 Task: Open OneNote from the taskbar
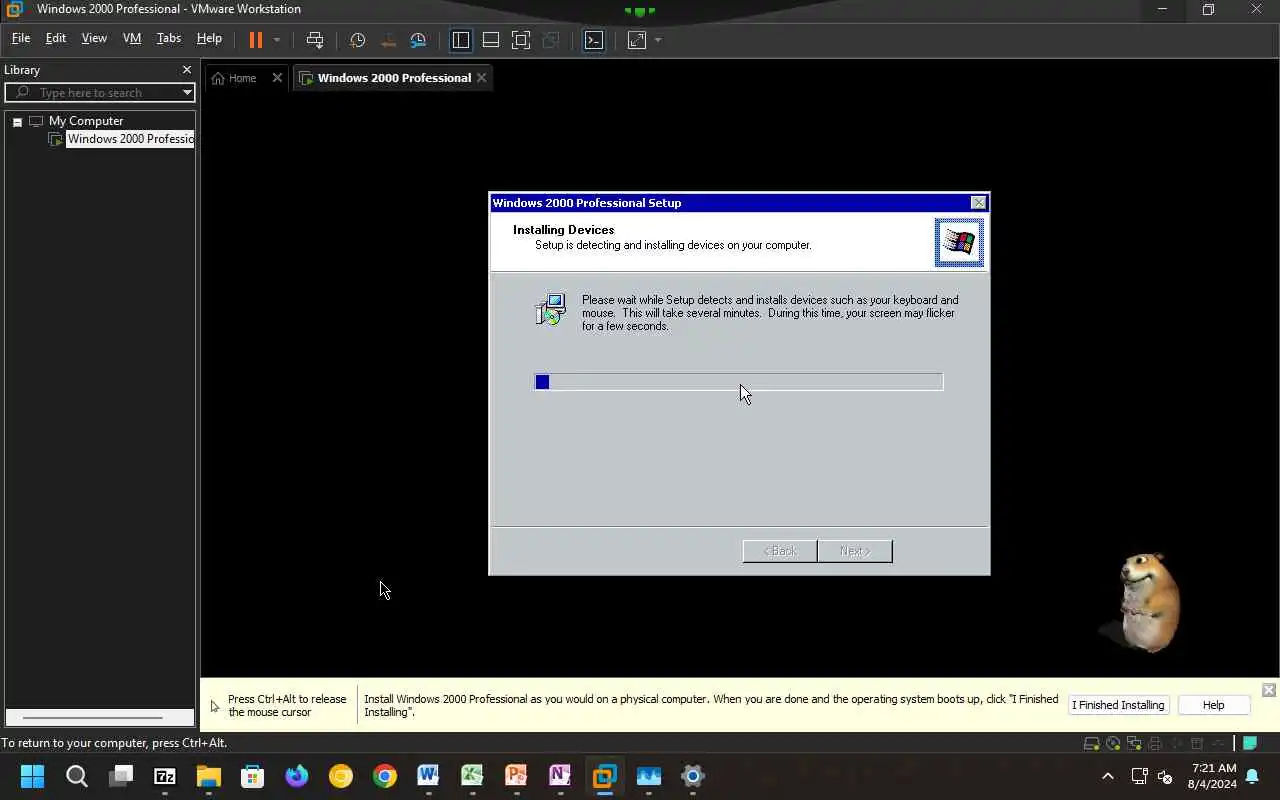pyautogui.click(x=560, y=776)
